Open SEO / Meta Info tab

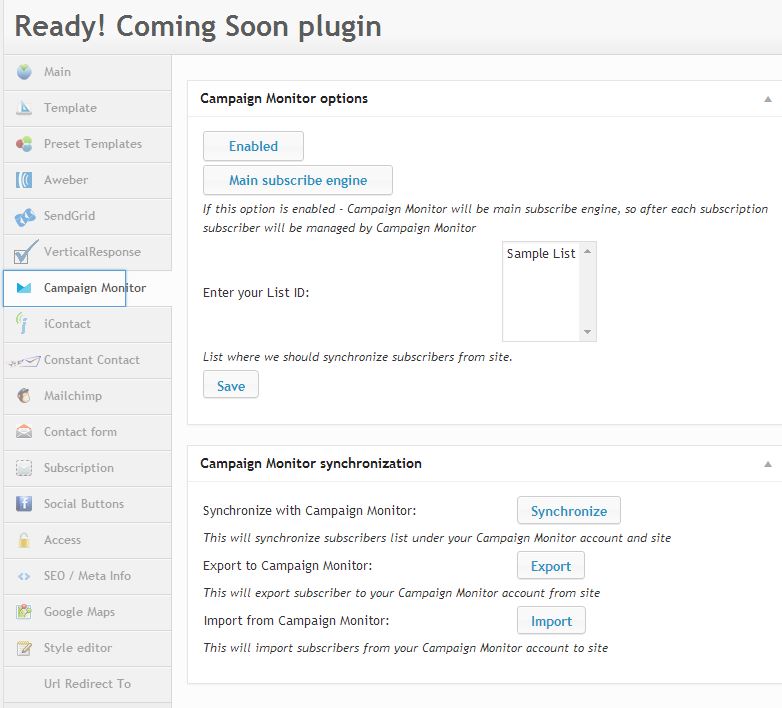click(88, 576)
